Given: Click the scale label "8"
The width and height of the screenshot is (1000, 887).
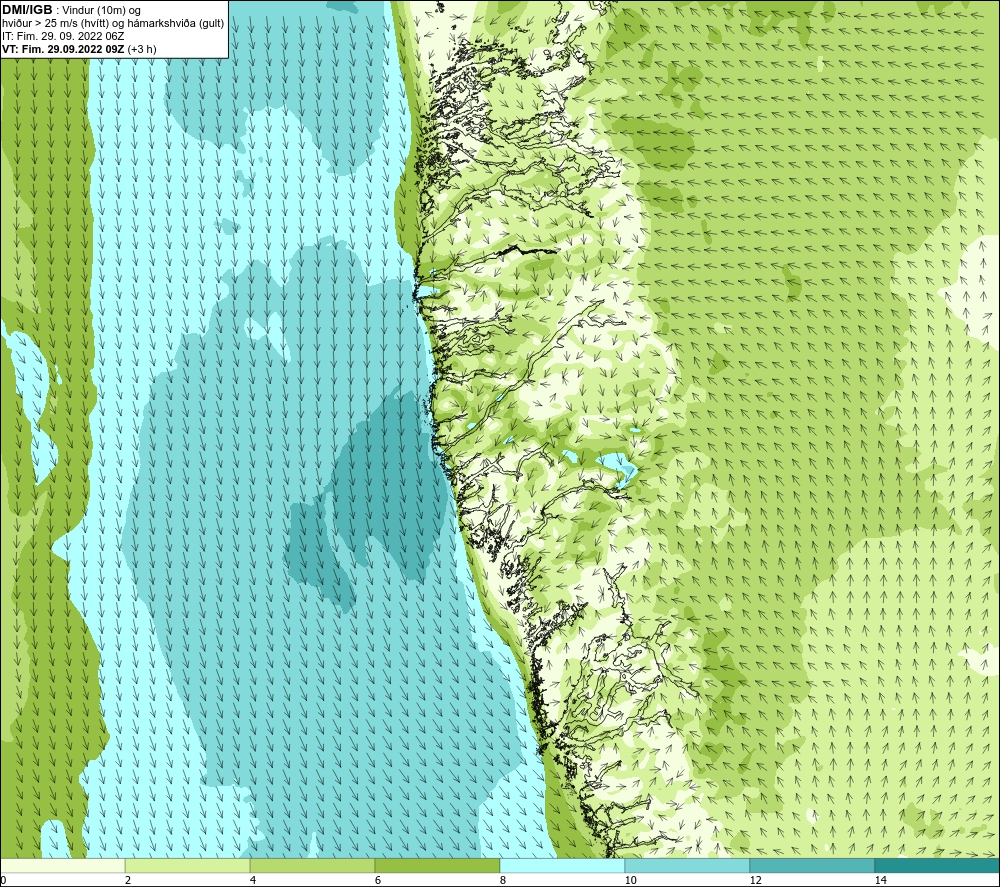Looking at the screenshot, I should click(x=503, y=880).
